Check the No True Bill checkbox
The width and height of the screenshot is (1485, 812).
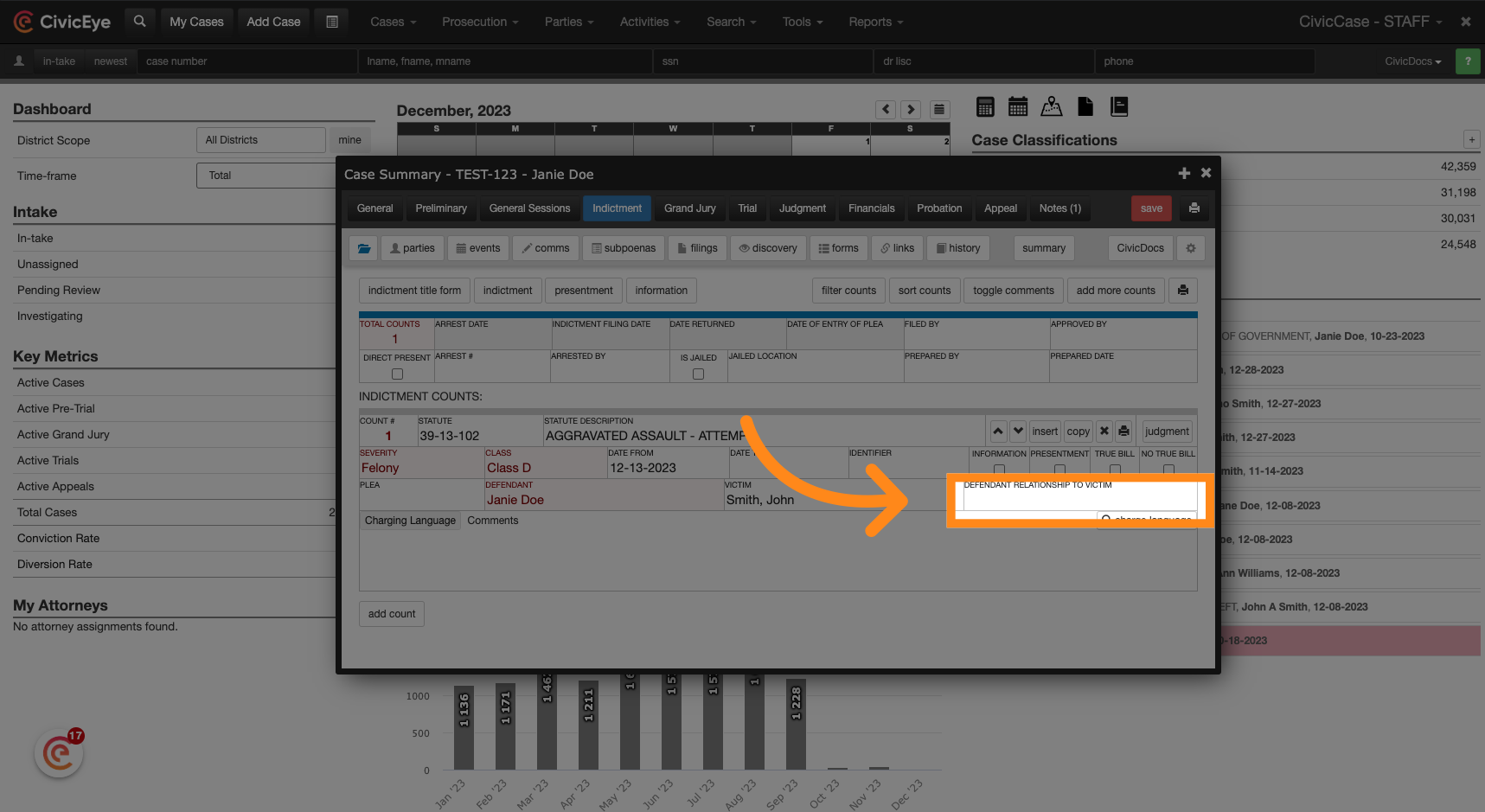click(1168, 470)
